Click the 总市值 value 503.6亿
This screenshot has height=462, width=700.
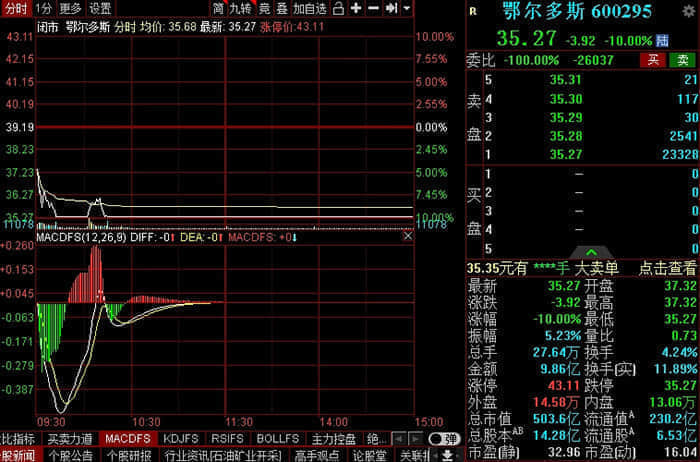(x=556, y=419)
